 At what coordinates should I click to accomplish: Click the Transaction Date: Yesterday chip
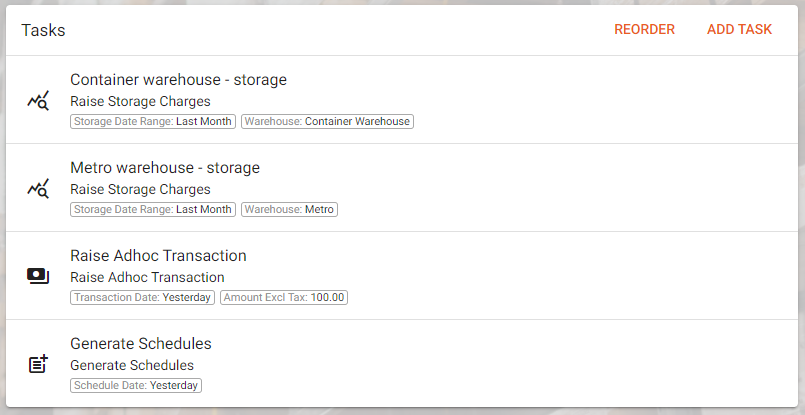click(x=142, y=298)
